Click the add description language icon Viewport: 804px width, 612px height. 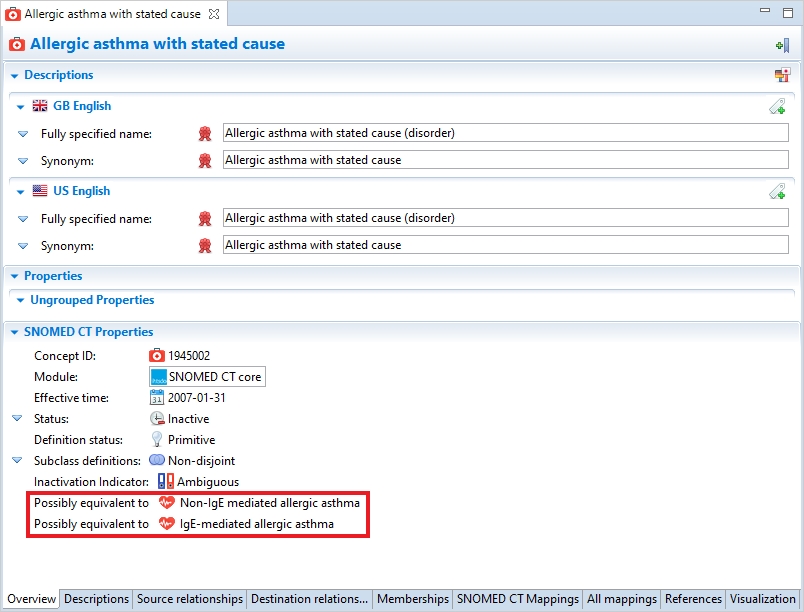[x=782, y=75]
